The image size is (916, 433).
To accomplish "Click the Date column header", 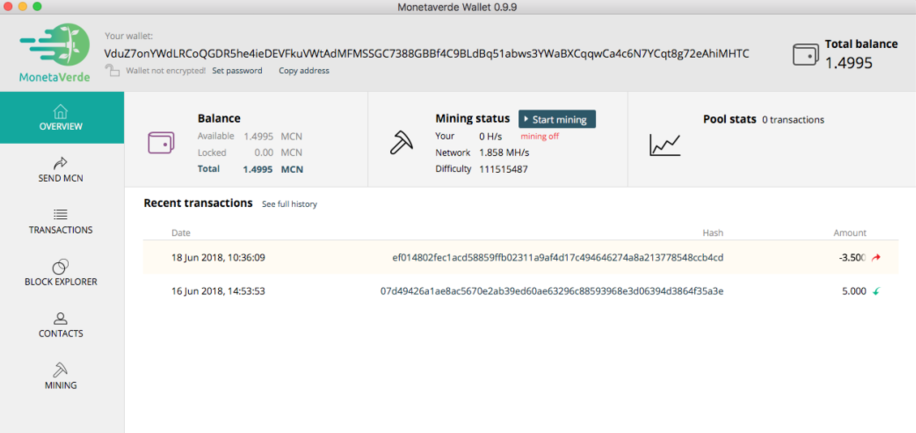I will click(181, 233).
